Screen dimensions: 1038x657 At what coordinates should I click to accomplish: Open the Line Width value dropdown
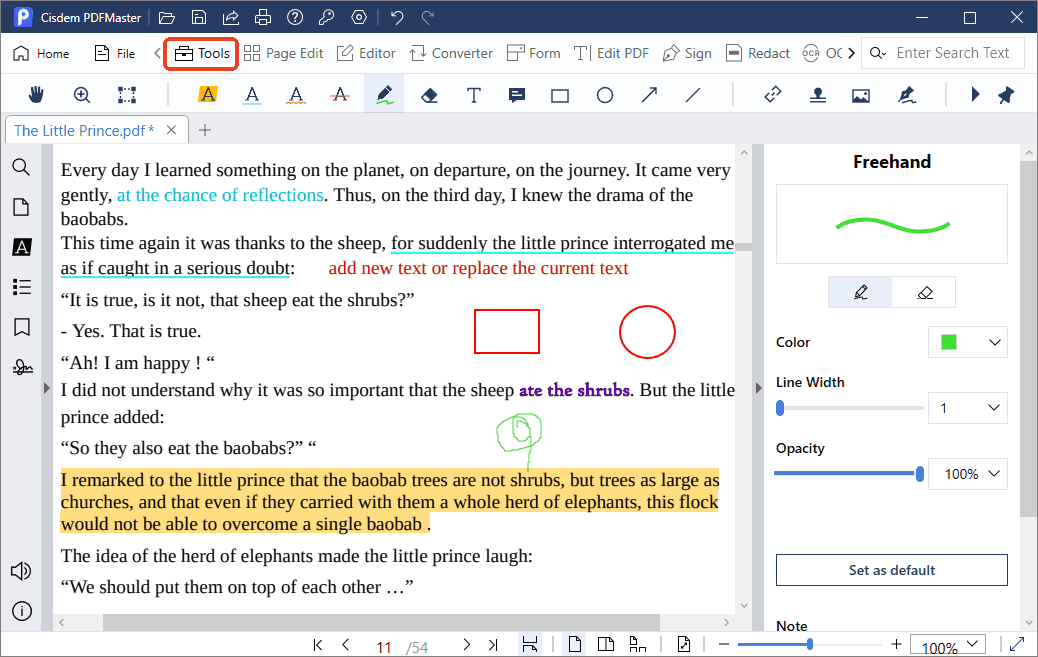967,408
